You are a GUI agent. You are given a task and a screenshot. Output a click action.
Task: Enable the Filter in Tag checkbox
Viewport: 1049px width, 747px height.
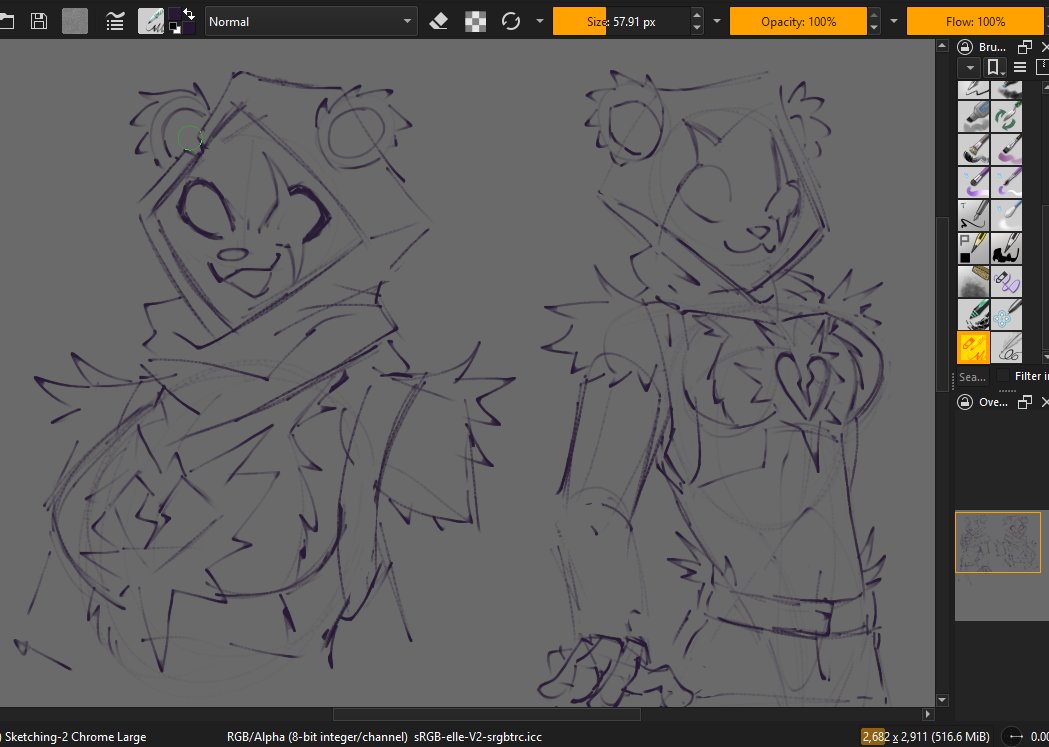tap(1003, 376)
